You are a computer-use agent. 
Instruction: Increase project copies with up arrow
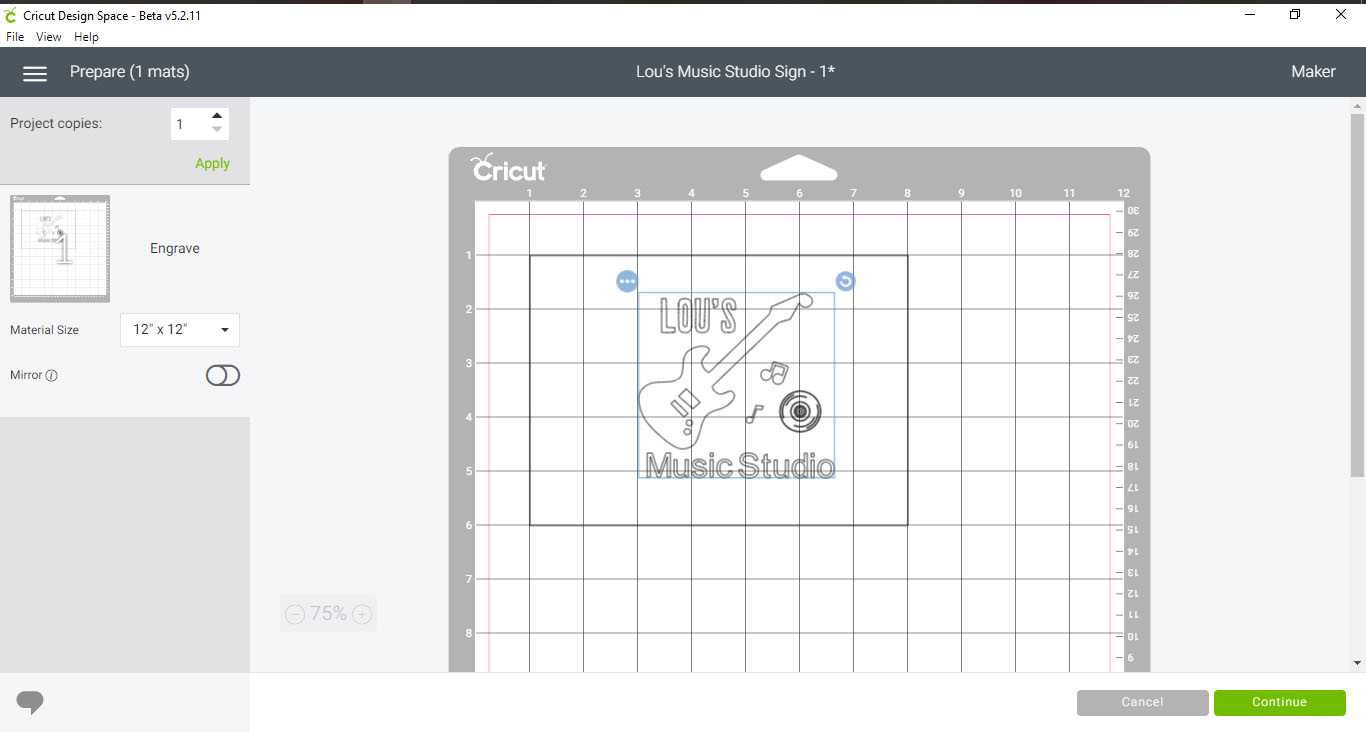(217, 116)
